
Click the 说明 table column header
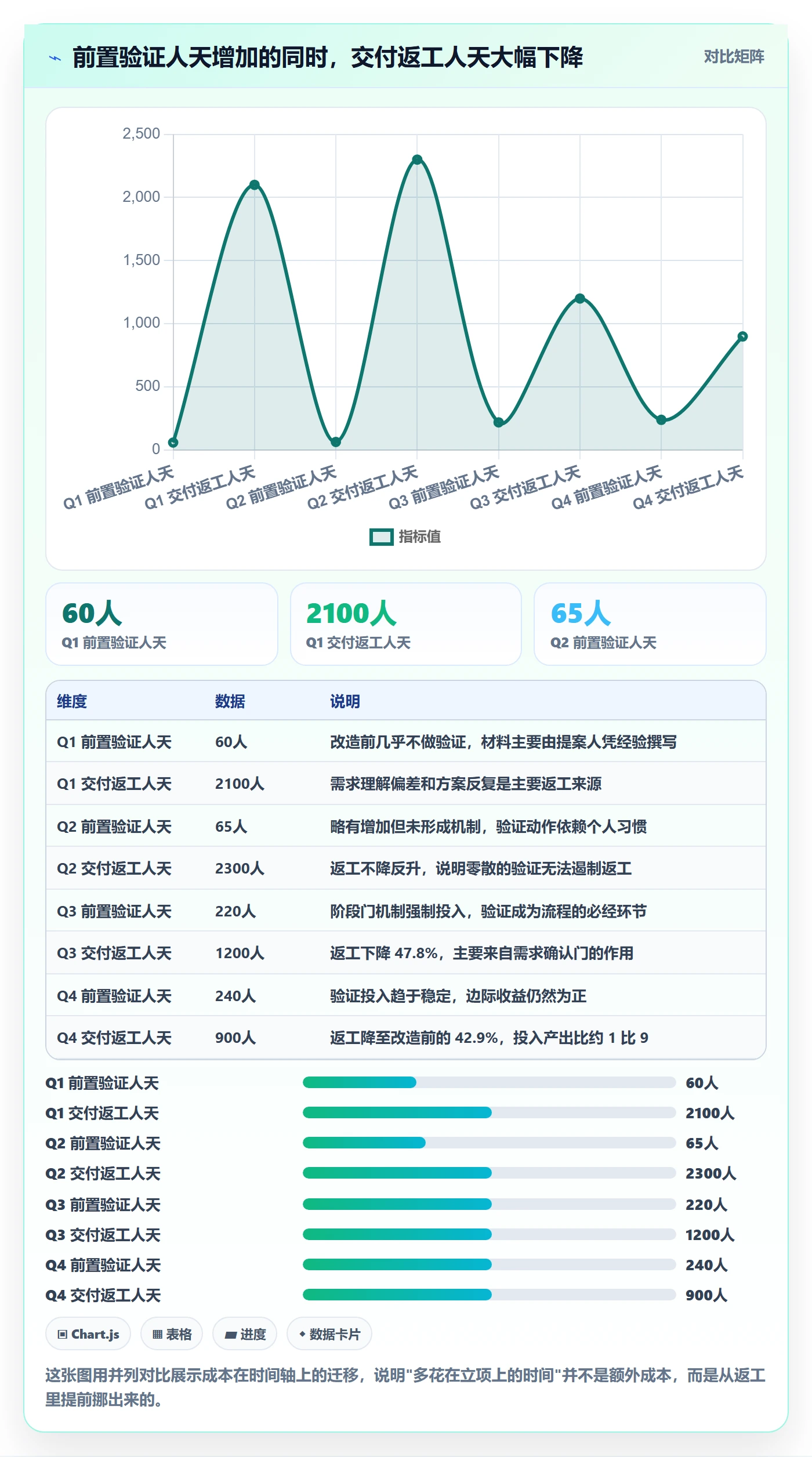345,701
